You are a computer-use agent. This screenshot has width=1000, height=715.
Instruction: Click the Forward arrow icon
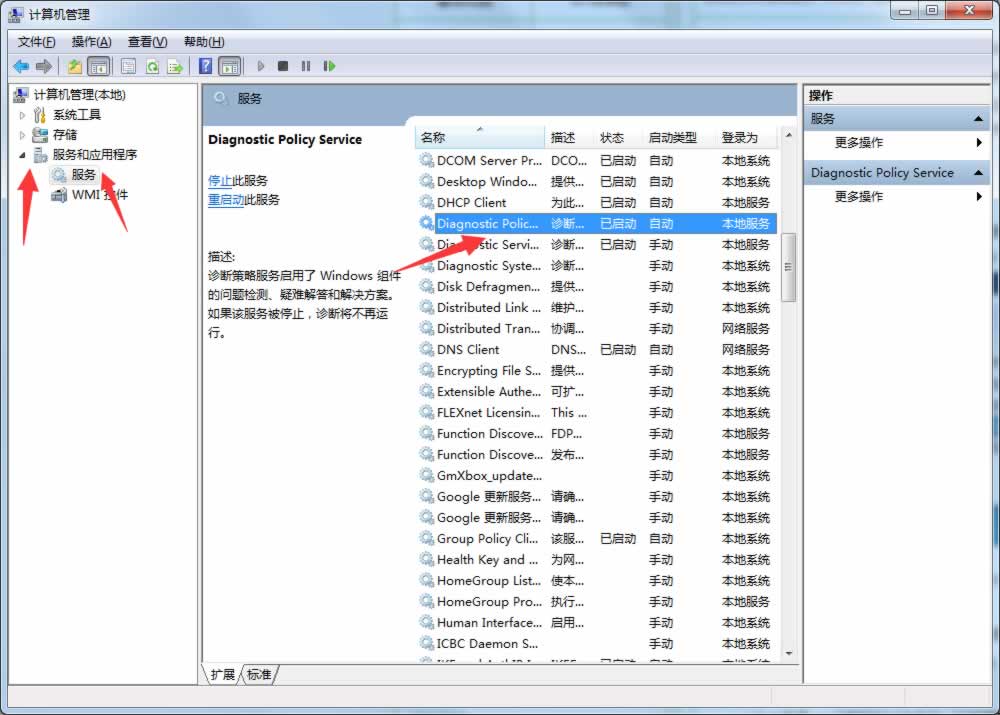click(42, 66)
